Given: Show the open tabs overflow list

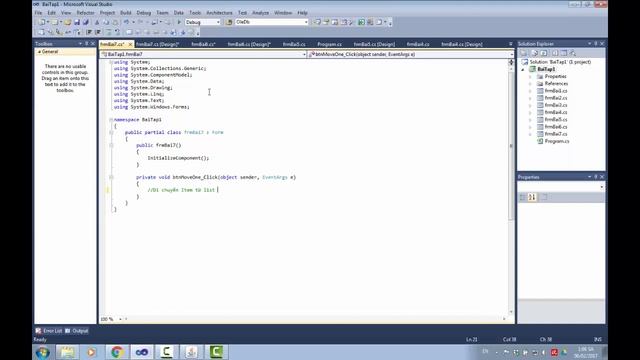Looking at the screenshot, I should [x=511, y=44].
